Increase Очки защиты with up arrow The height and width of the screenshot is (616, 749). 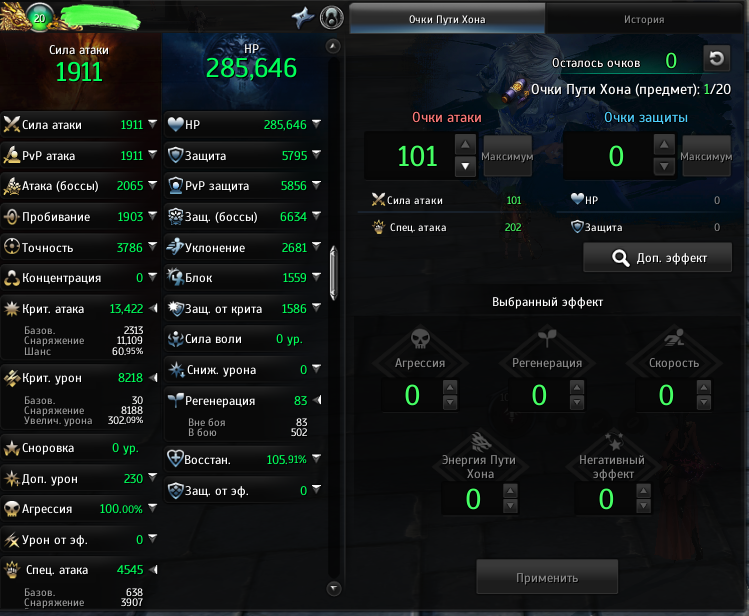(x=664, y=145)
